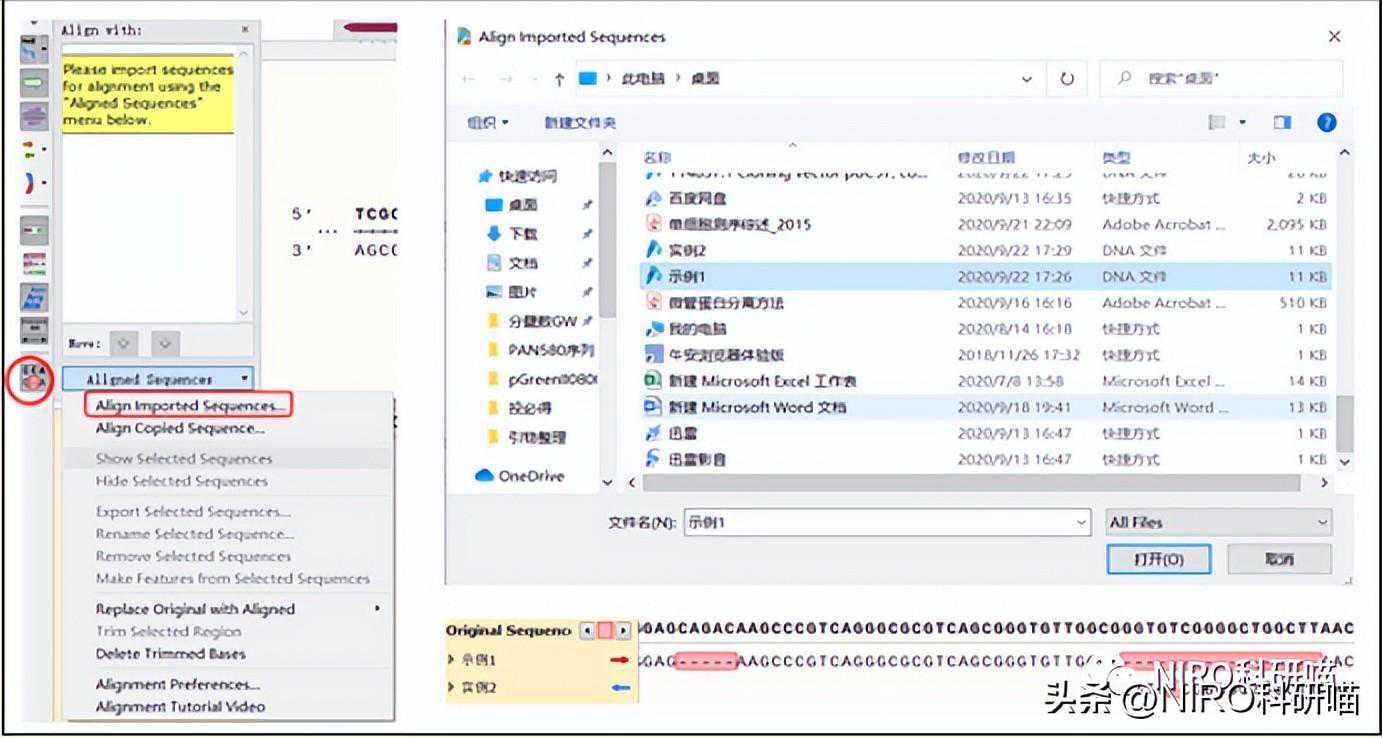1382x738 pixels.
Task: Select Alignment Preferences menu entry
Action: [177, 684]
